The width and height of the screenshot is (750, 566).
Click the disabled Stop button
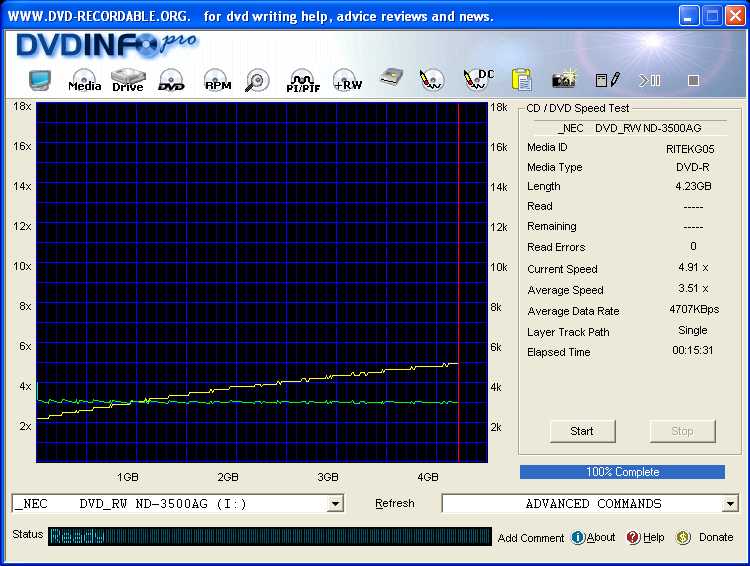(x=682, y=431)
